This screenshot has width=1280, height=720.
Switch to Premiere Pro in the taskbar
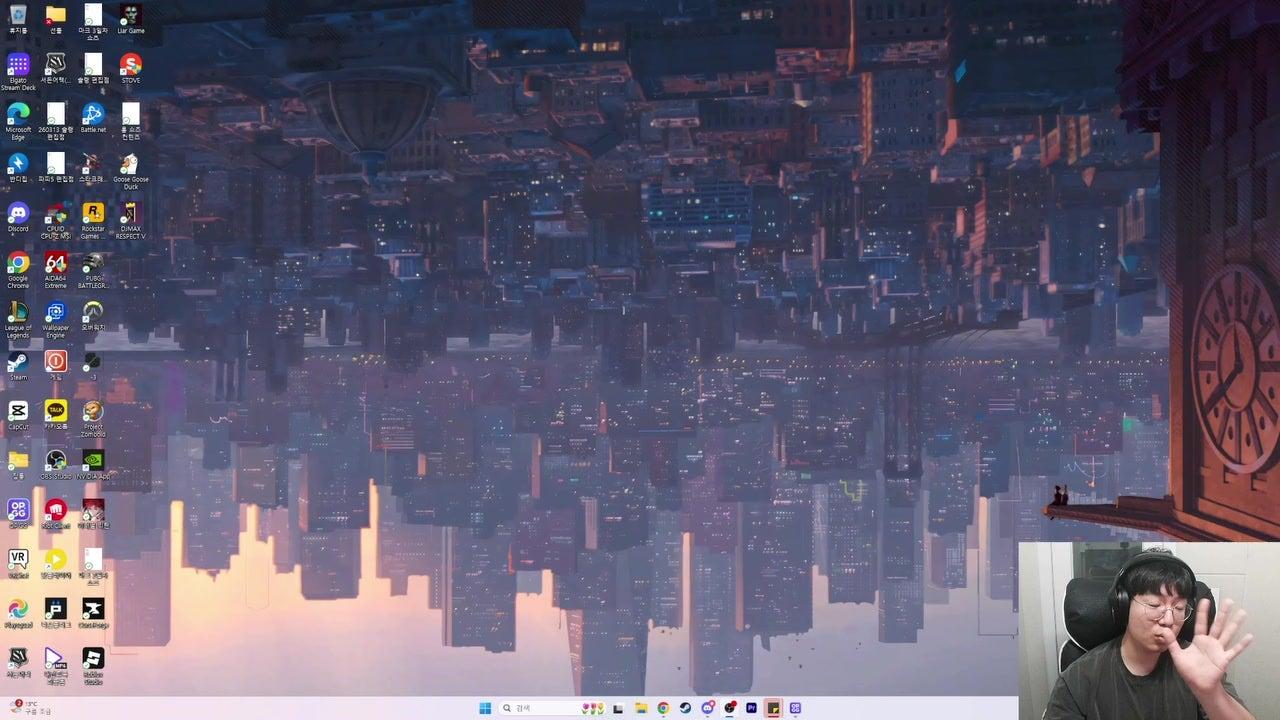[751, 708]
